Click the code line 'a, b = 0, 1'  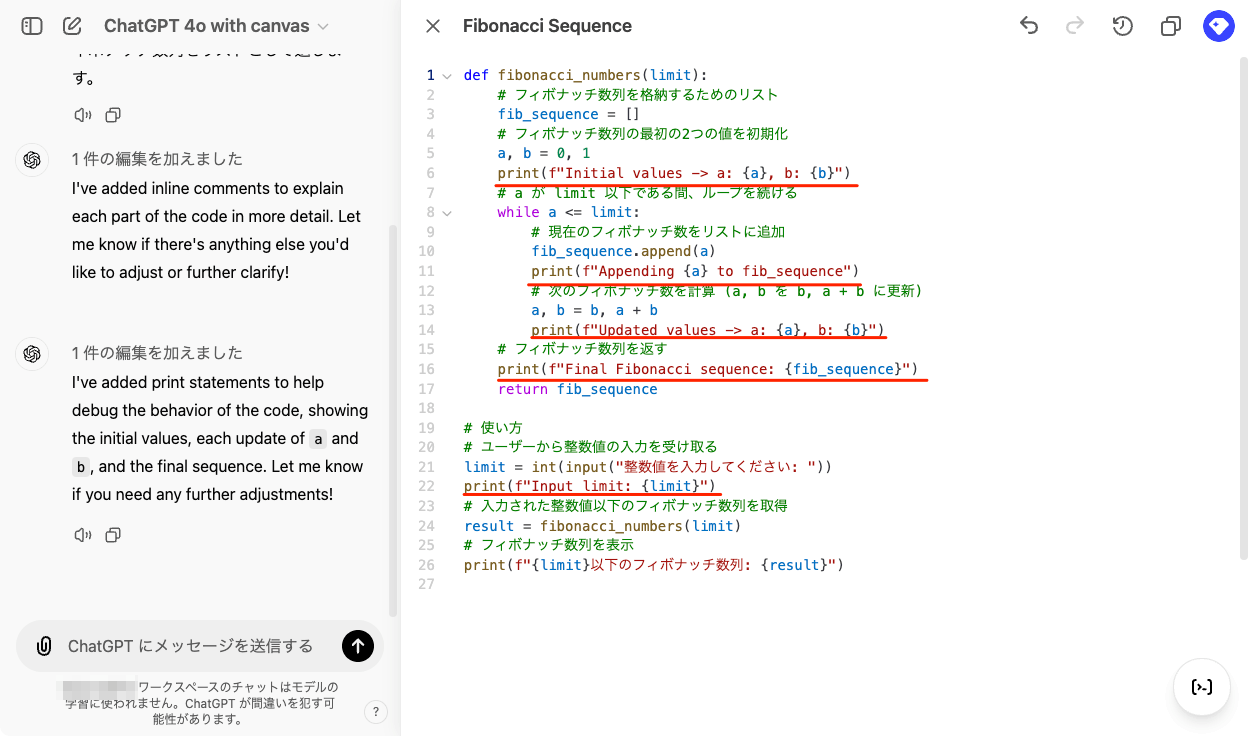pyautogui.click(x=544, y=153)
